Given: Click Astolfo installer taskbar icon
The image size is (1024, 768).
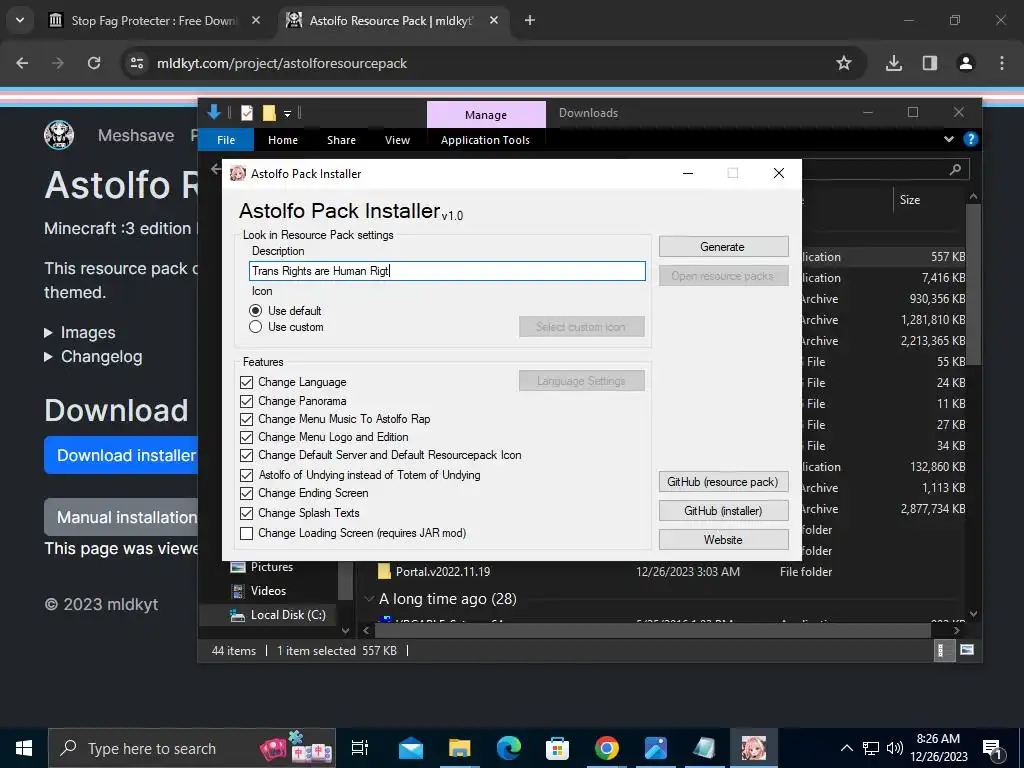Looking at the screenshot, I should (754, 748).
